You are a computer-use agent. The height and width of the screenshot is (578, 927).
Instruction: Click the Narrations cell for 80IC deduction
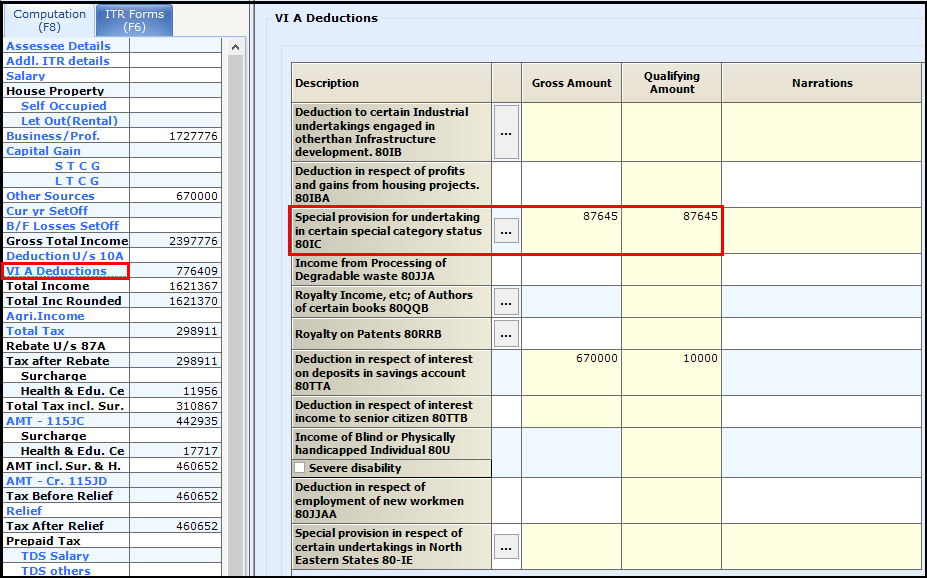[x=821, y=230]
